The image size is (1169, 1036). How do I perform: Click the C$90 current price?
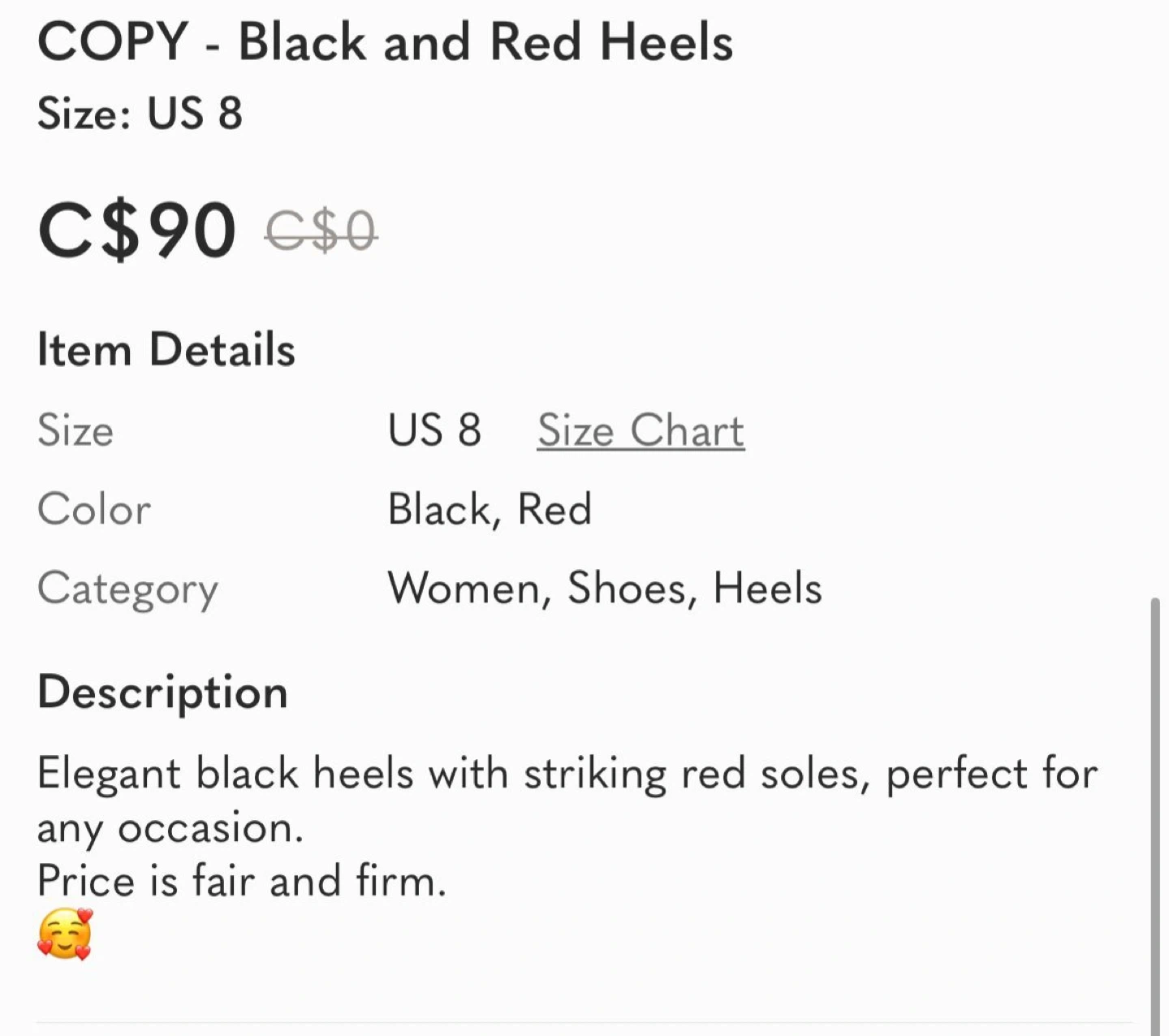pos(136,231)
